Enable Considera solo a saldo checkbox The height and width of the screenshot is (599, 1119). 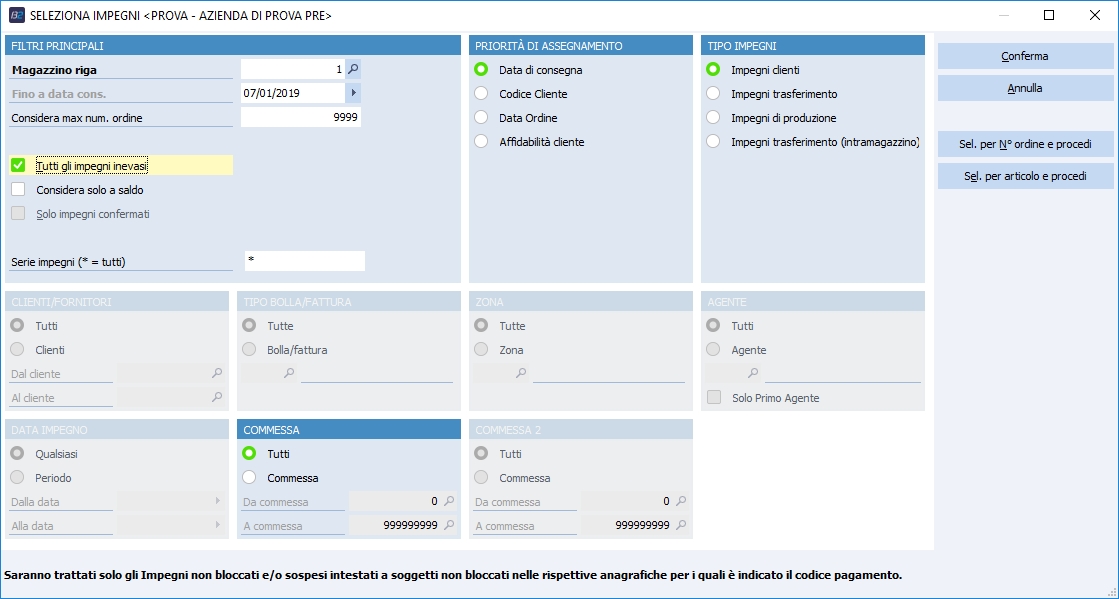(x=18, y=189)
